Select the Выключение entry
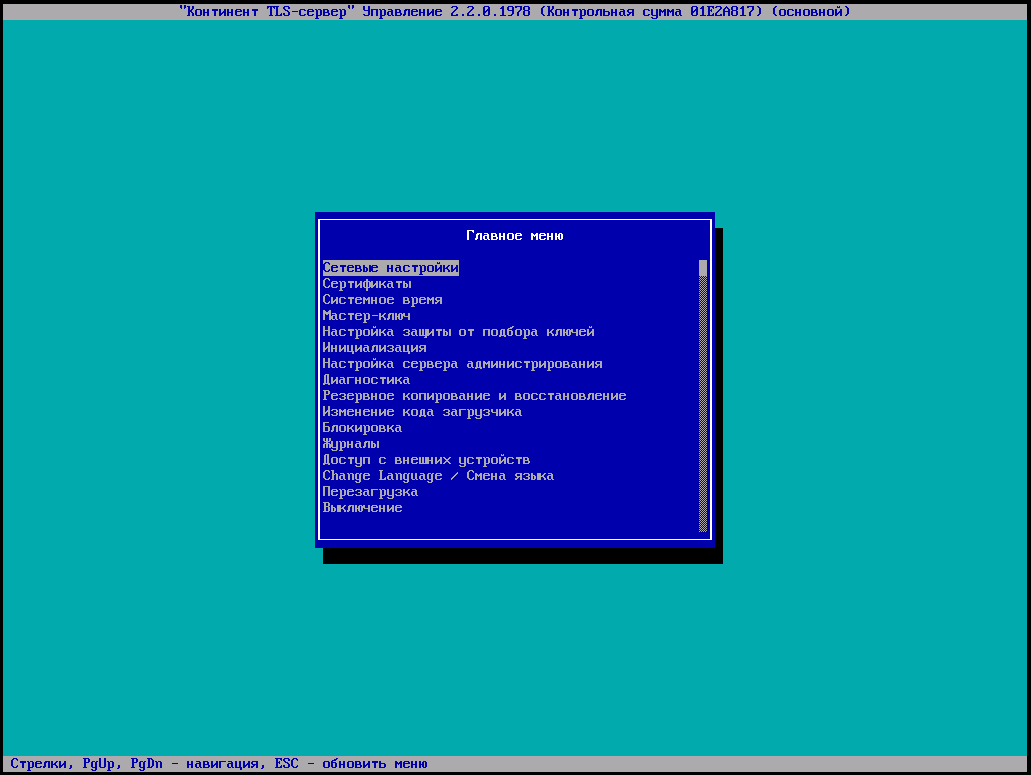The image size is (1031, 775). point(362,508)
